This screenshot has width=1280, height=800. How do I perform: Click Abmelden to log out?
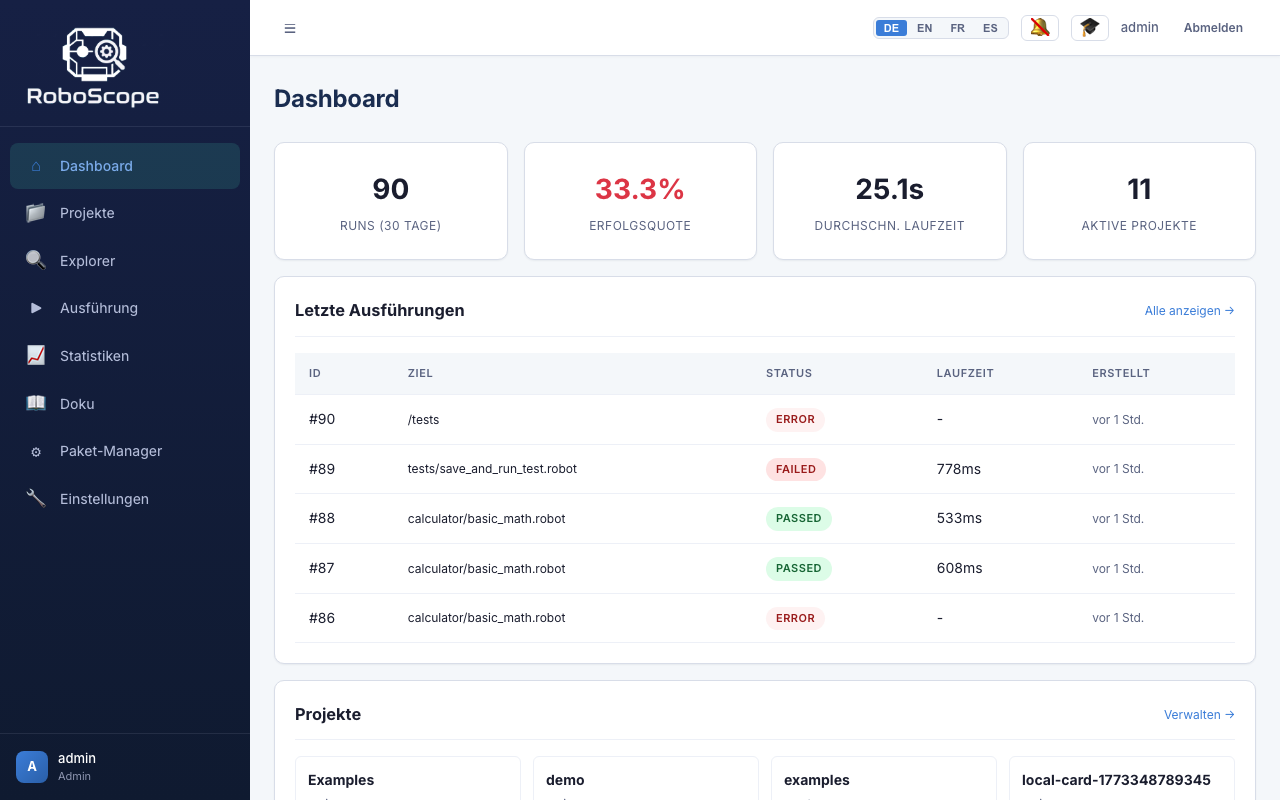[1213, 27]
